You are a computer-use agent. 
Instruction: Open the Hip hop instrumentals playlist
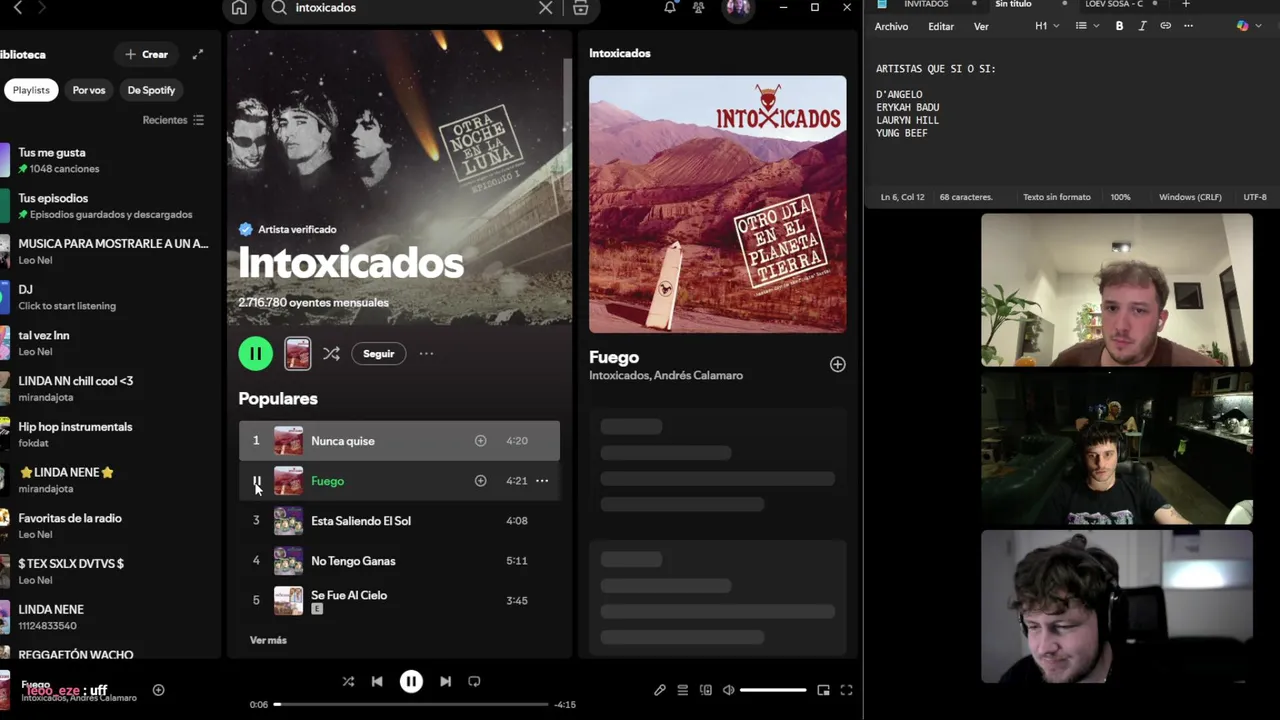click(105, 434)
